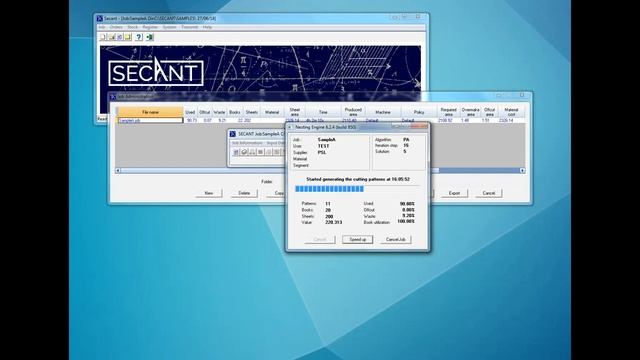Click New button in Job Administration
Image resolution: width=640 pixels, height=360 pixels.
tap(209, 193)
